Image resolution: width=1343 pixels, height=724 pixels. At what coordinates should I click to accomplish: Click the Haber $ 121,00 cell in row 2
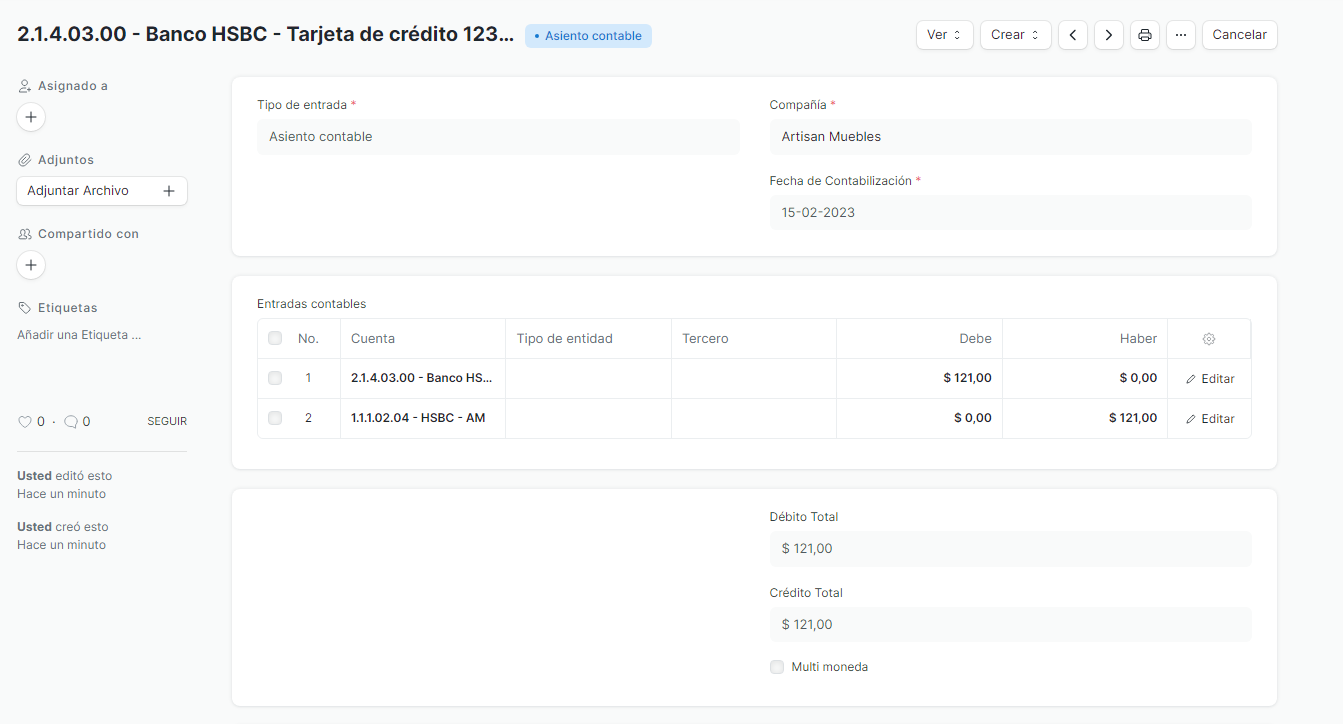pos(1085,418)
